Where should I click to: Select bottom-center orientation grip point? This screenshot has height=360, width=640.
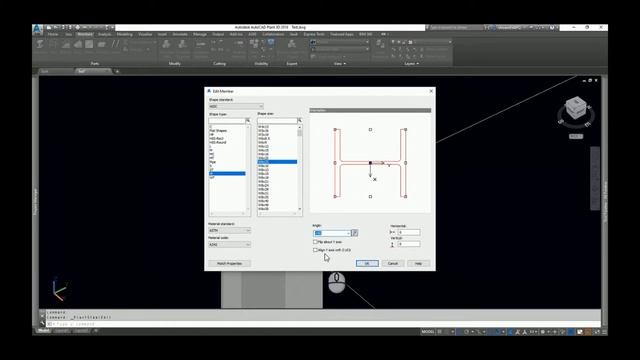click(370, 196)
